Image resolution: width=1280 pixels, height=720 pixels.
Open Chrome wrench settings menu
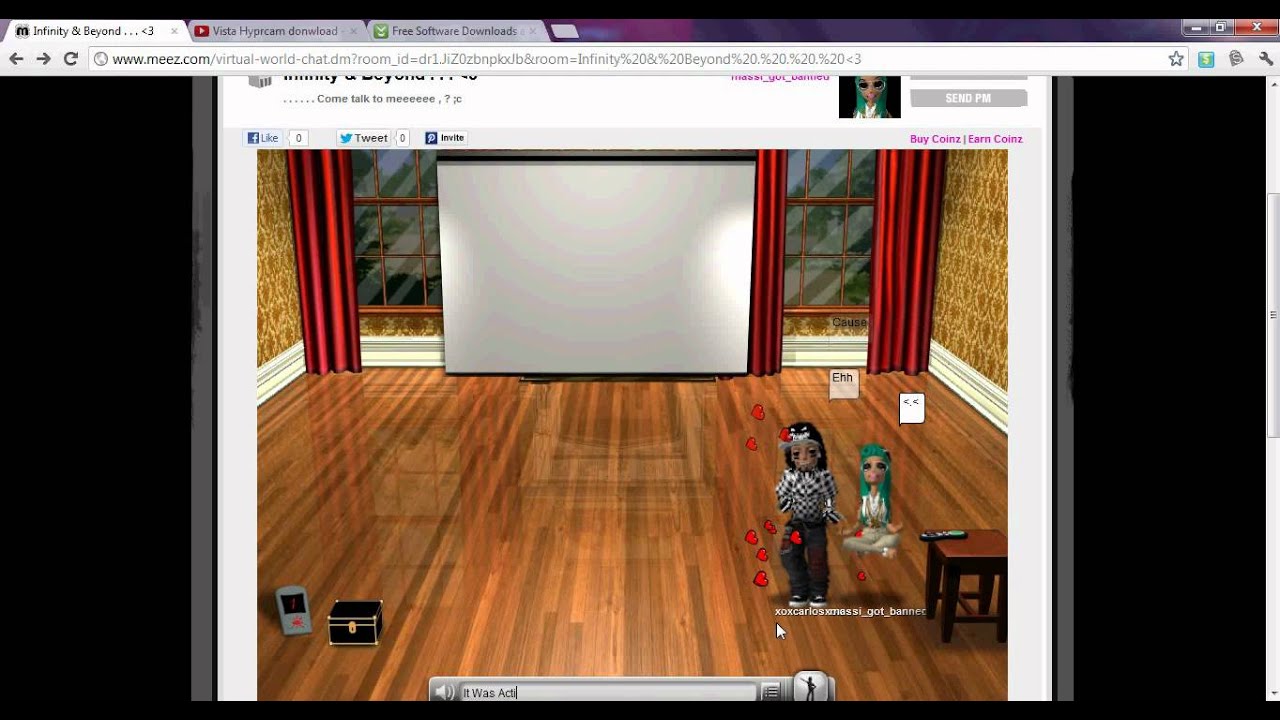pyautogui.click(x=1266, y=59)
